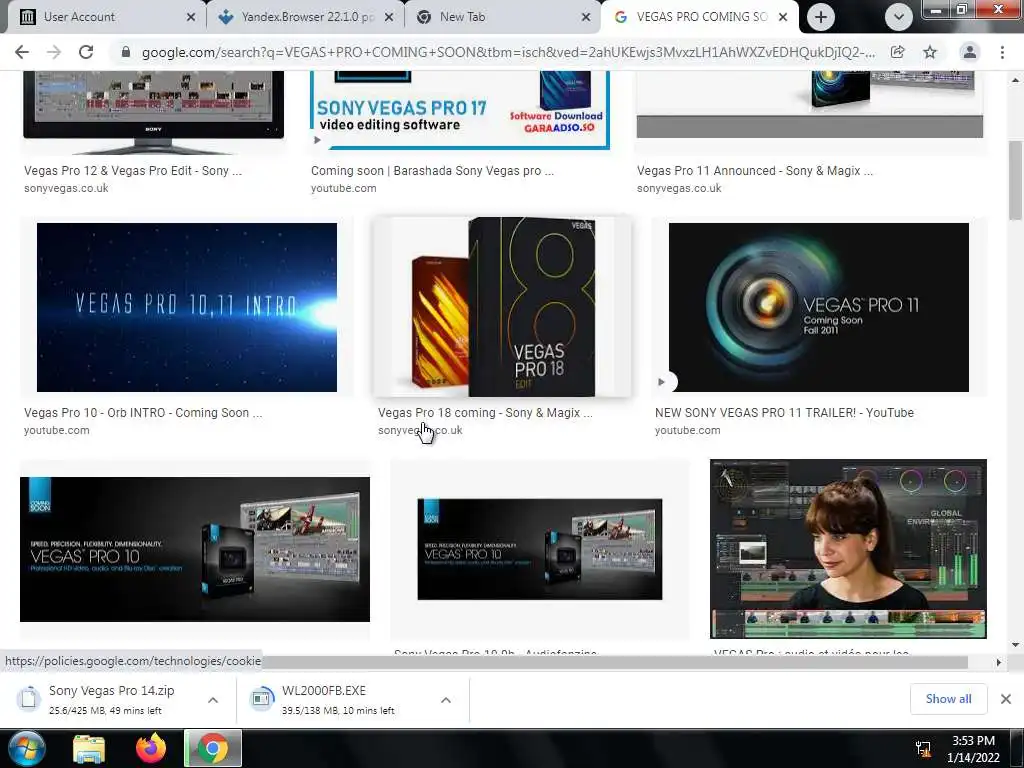This screenshot has height=768, width=1024.
Task: Bookmark this page with star icon
Action: coord(930,52)
